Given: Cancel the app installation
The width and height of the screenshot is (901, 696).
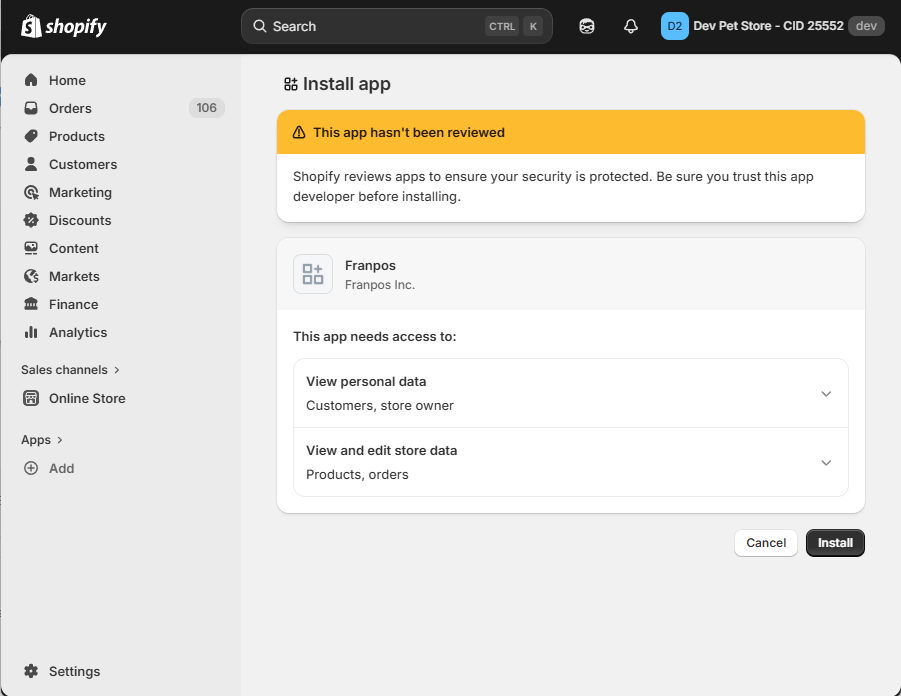Looking at the screenshot, I should point(766,543).
